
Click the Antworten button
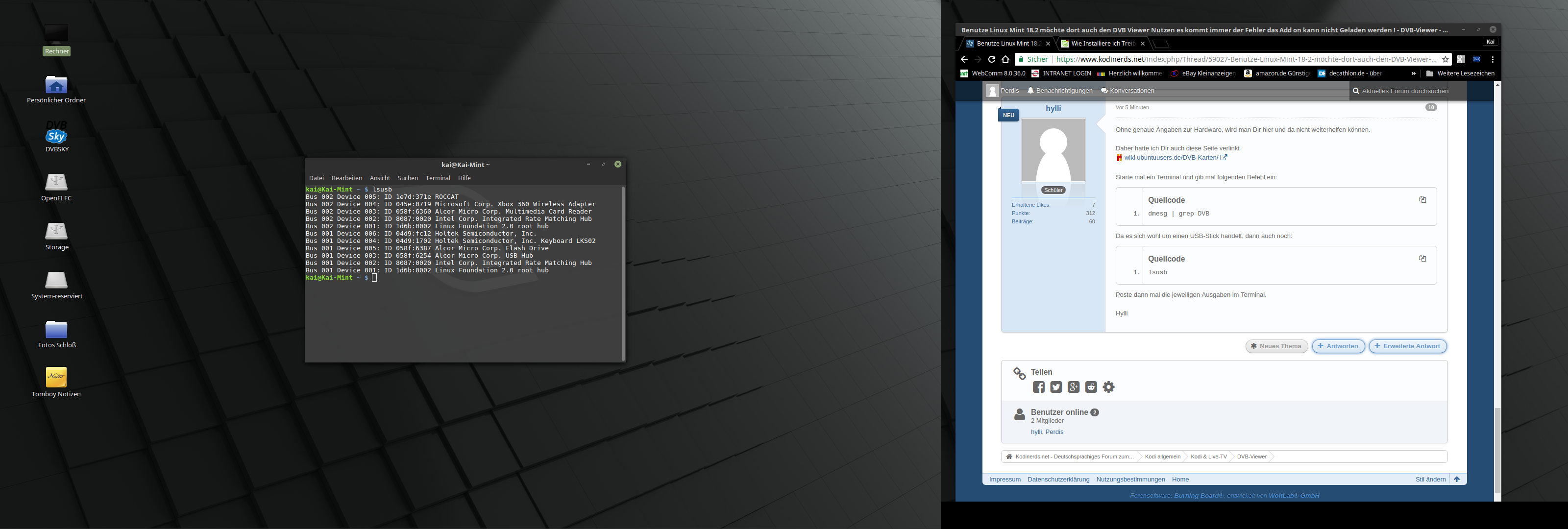[x=1338, y=346]
